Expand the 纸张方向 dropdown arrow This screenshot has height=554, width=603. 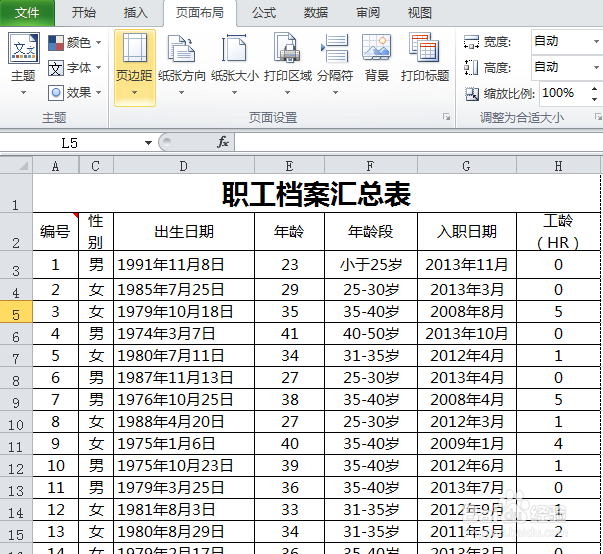pyautogui.click(x=182, y=93)
